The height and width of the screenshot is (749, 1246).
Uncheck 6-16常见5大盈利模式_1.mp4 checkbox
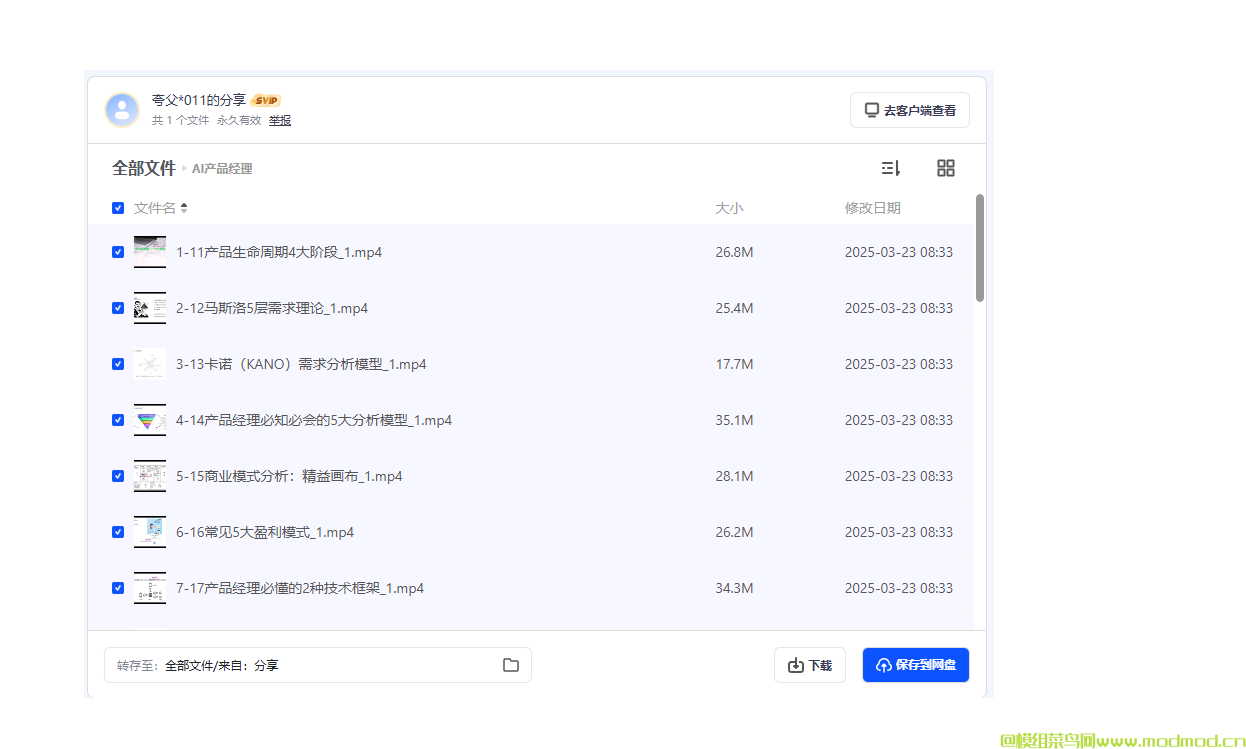tap(118, 532)
